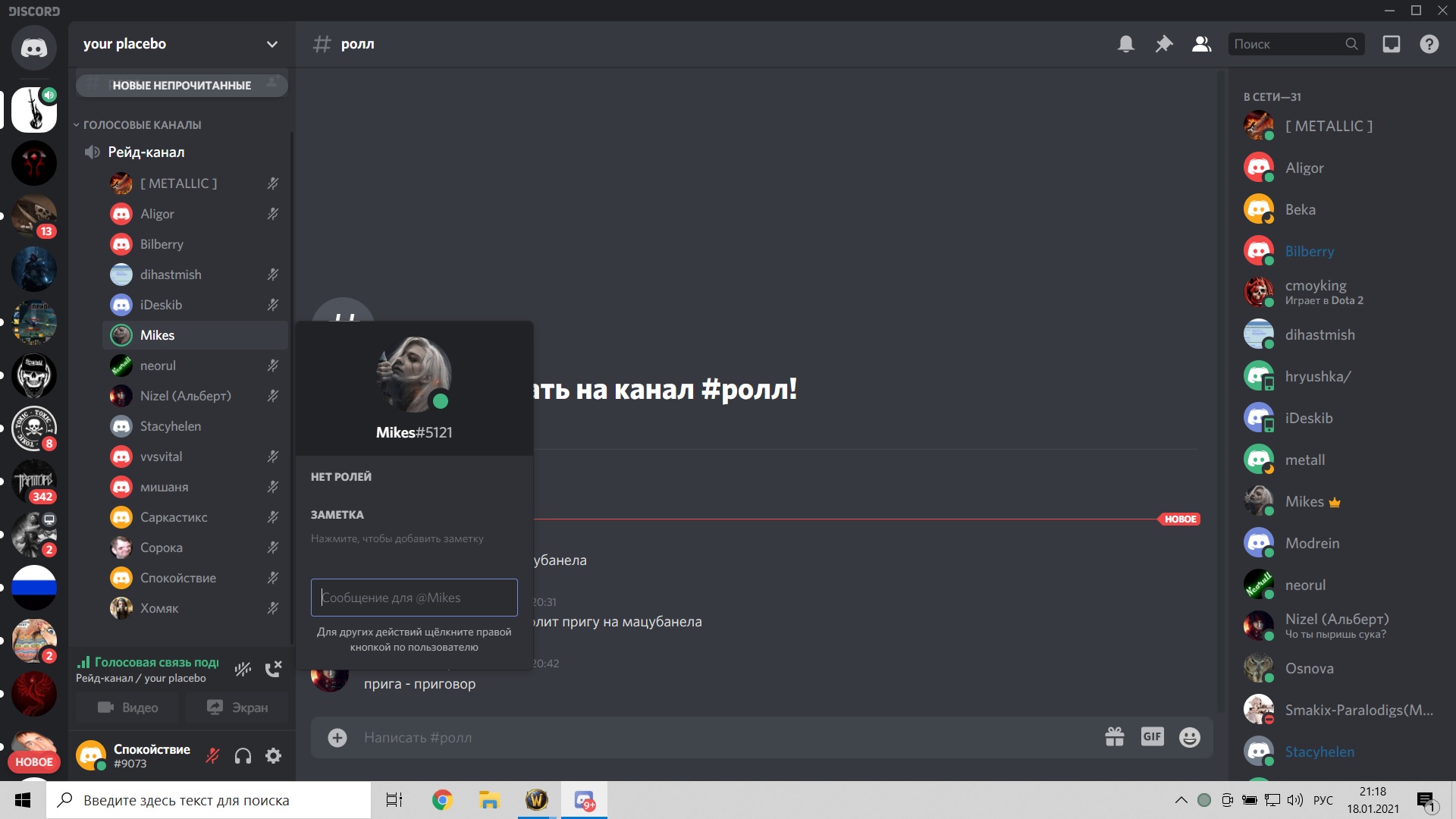The image size is (1456, 819).
Task: Open Chrome from the Windows taskbar
Action: (442, 800)
